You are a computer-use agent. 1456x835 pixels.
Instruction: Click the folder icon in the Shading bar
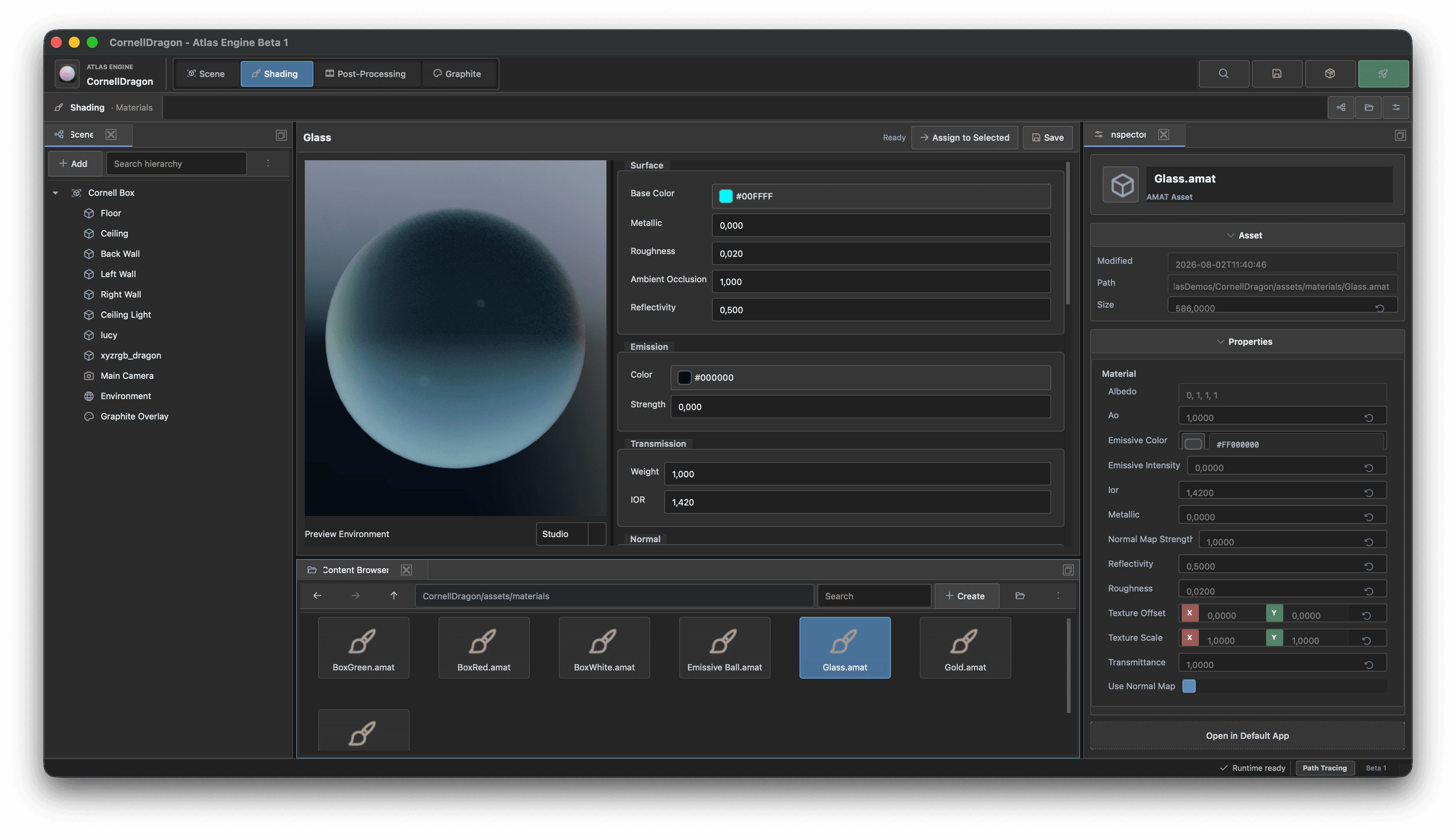(x=1369, y=107)
